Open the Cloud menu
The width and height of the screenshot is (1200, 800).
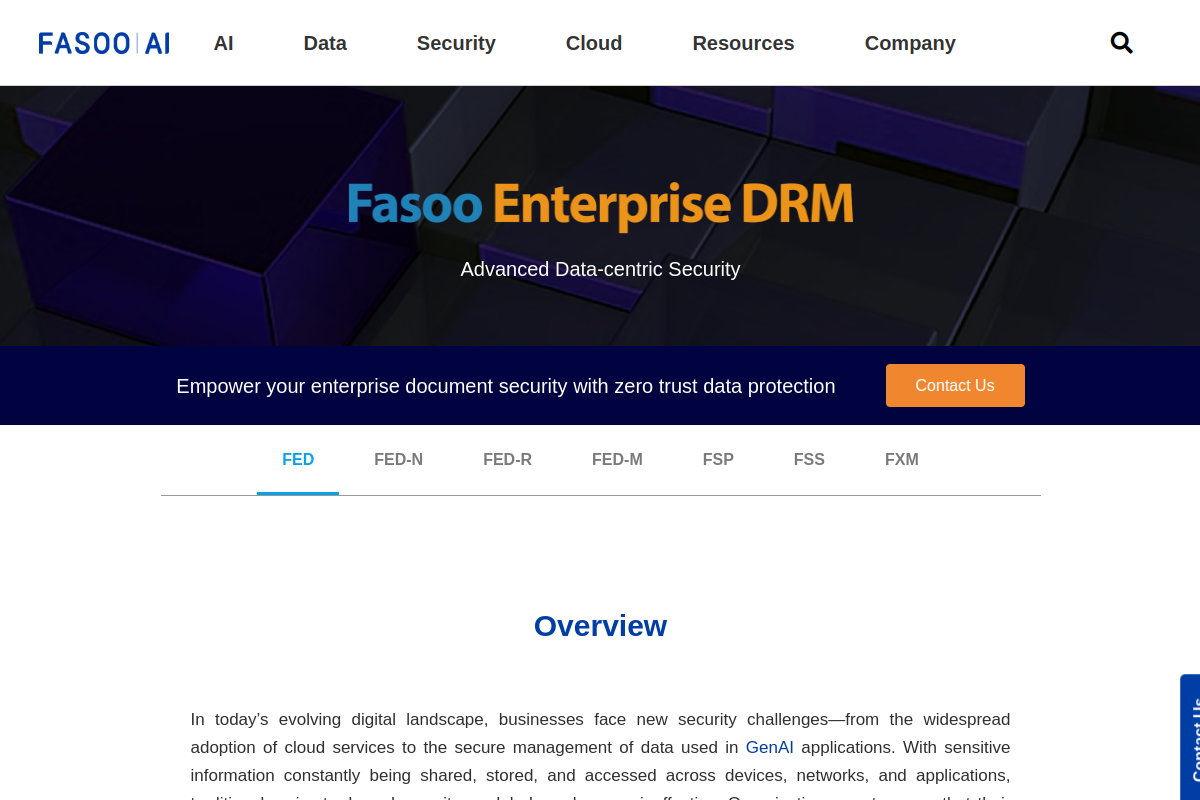coord(594,43)
